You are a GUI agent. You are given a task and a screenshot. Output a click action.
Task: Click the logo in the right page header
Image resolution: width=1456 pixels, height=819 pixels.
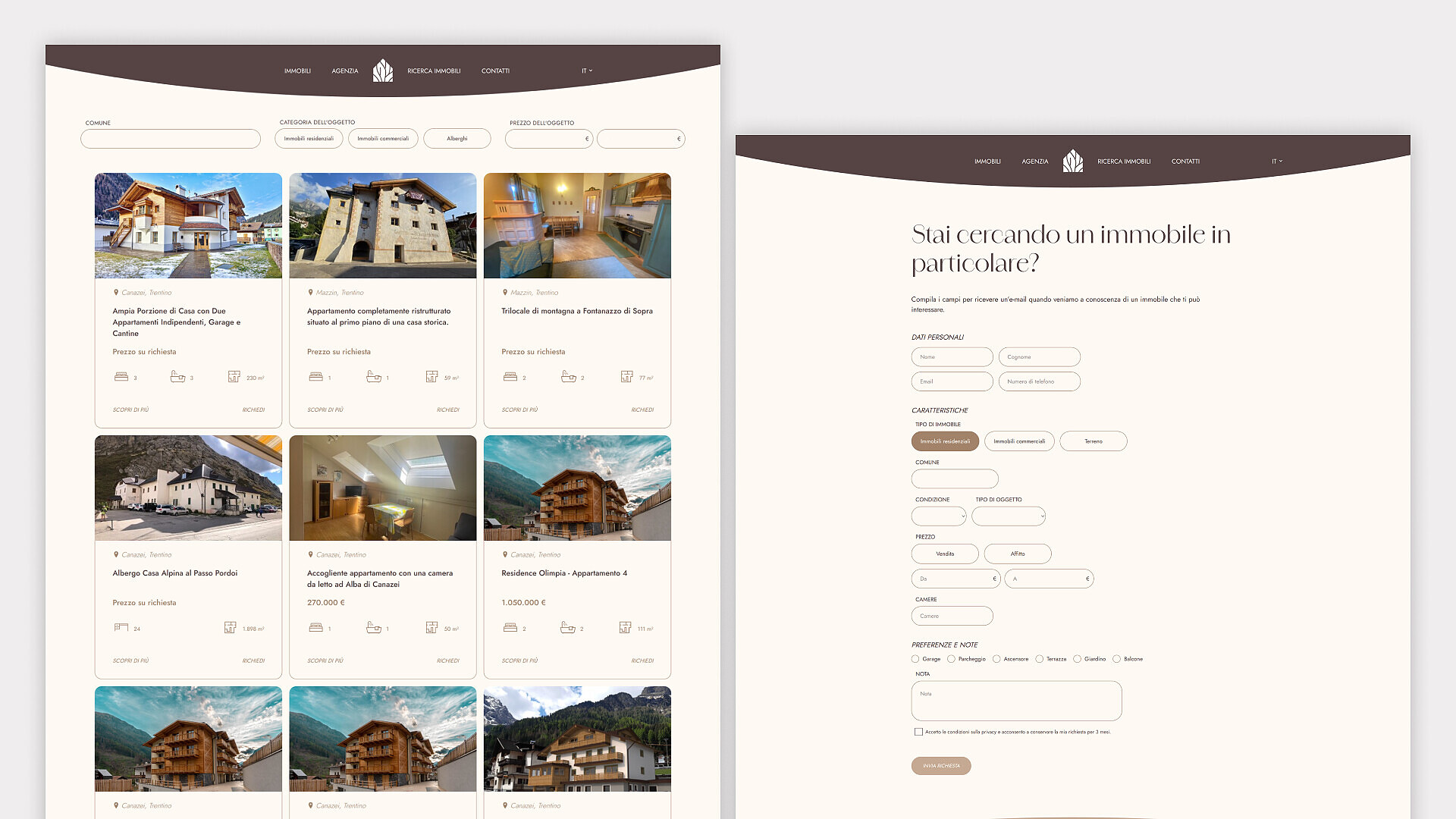tap(1073, 161)
